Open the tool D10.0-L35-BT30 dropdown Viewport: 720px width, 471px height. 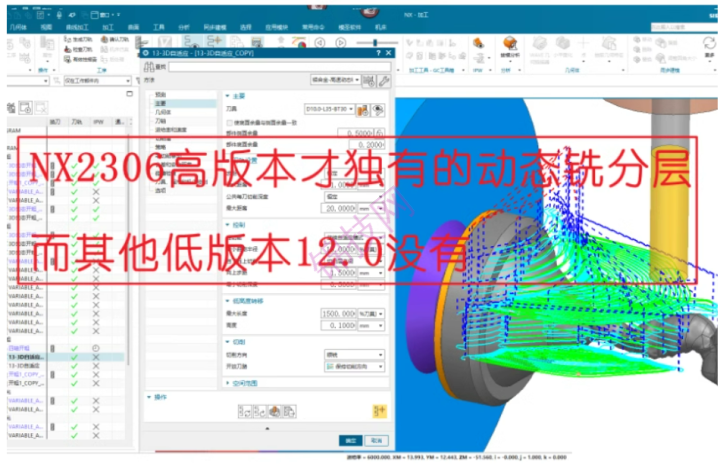pos(350,108)
